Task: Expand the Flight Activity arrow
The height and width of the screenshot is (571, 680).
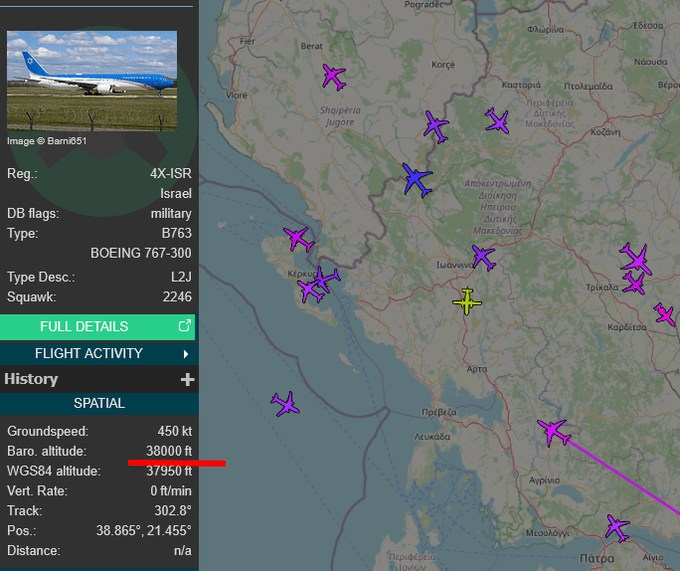Action: [x=186, y=353]
